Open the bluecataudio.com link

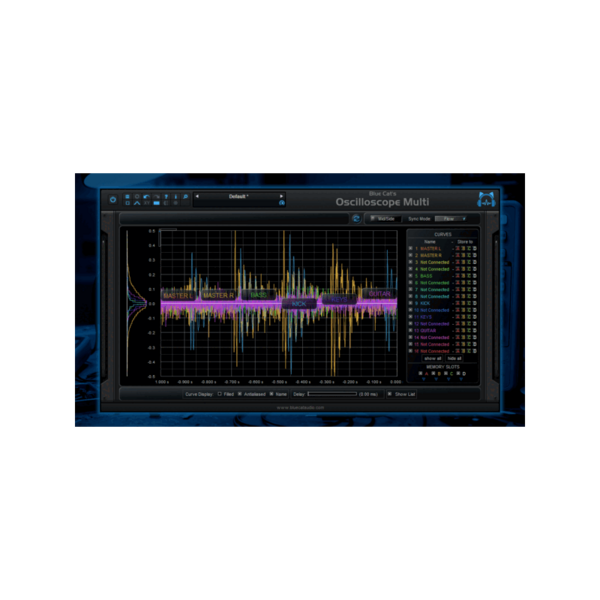pos(300,408)
